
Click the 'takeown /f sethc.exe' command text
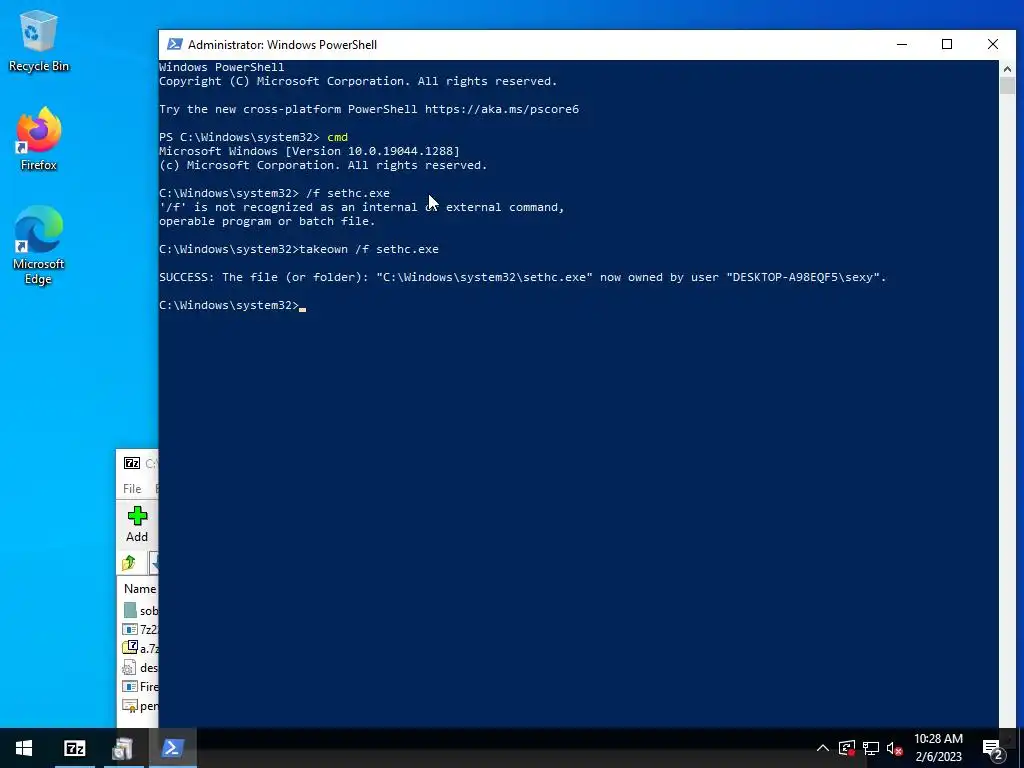point(369,249)
